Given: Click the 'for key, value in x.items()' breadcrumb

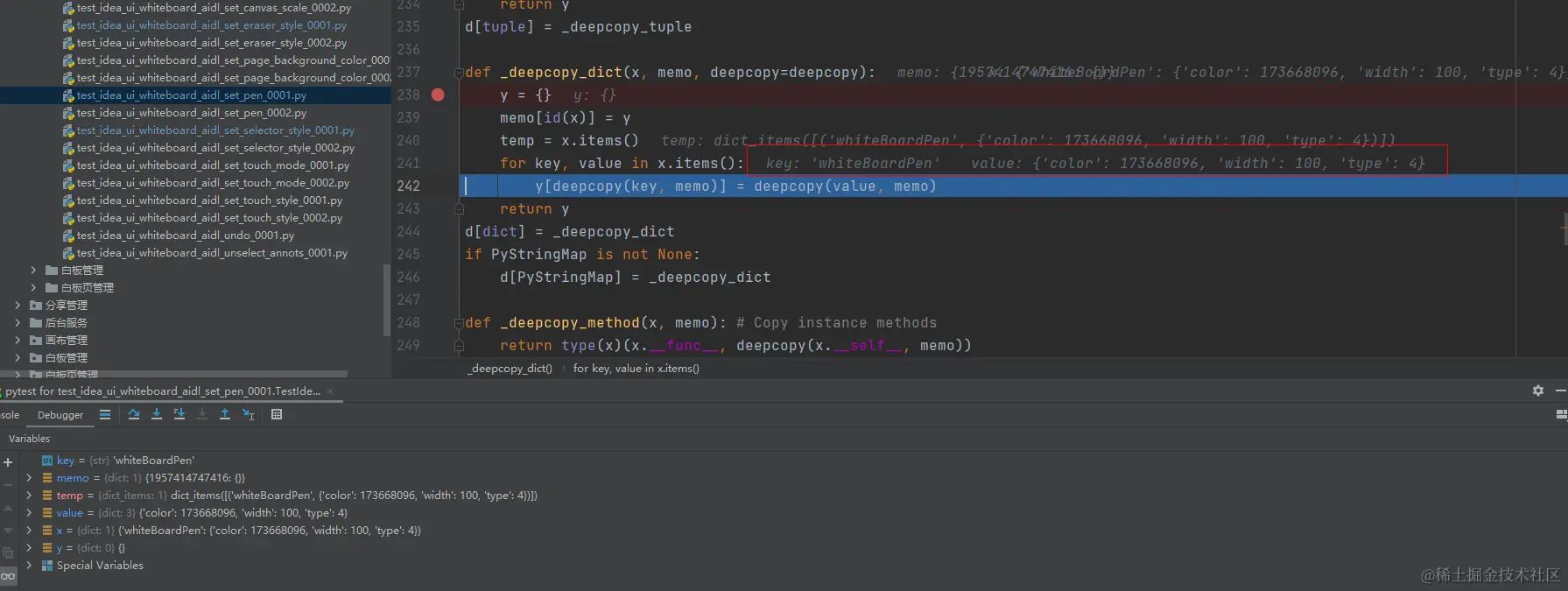Looking at the screenshot, I should pyautogui.click(x=636, y=369).
